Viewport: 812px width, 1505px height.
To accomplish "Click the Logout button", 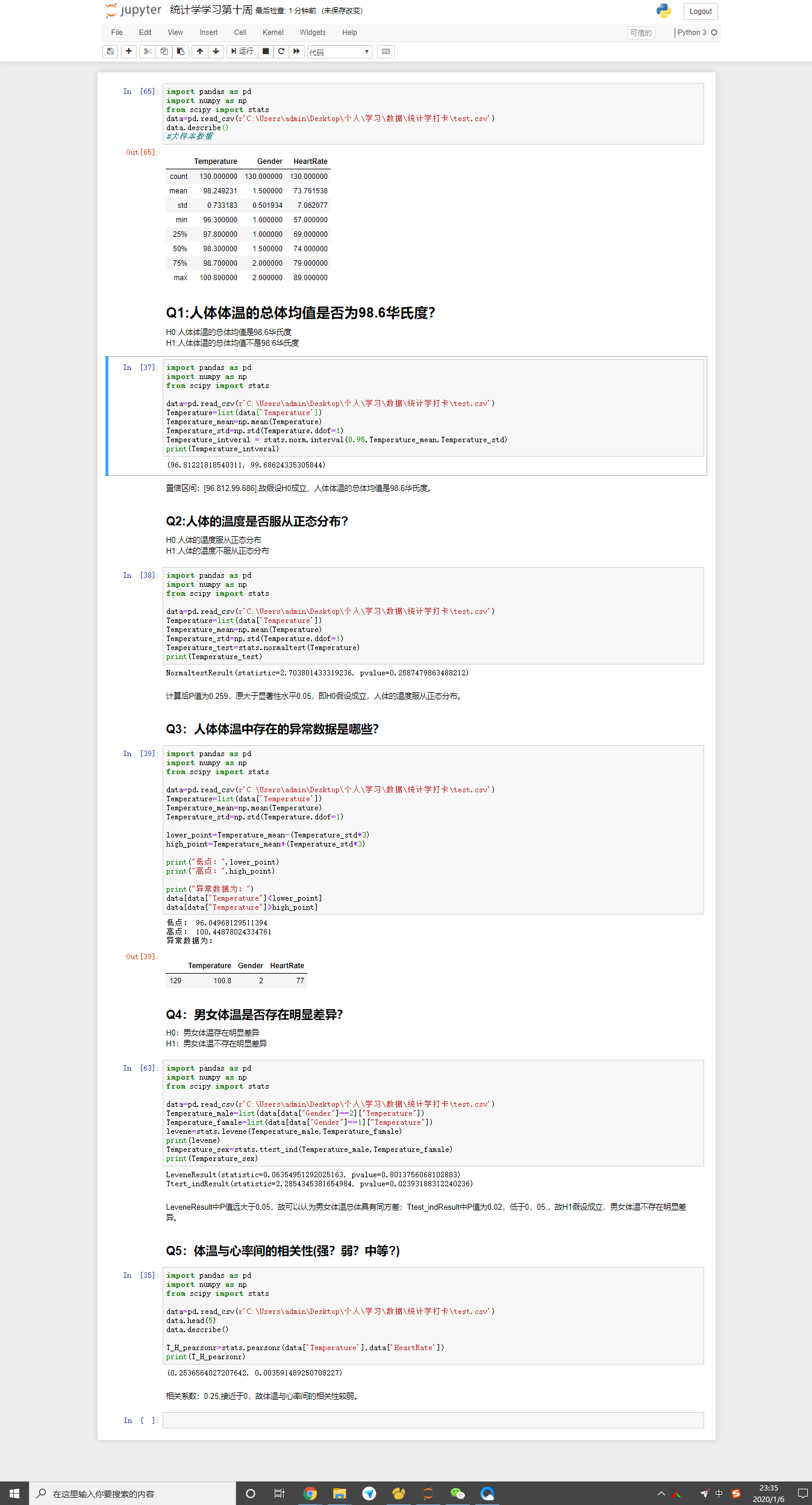I will pyautogui.click(x=701, y=11).
